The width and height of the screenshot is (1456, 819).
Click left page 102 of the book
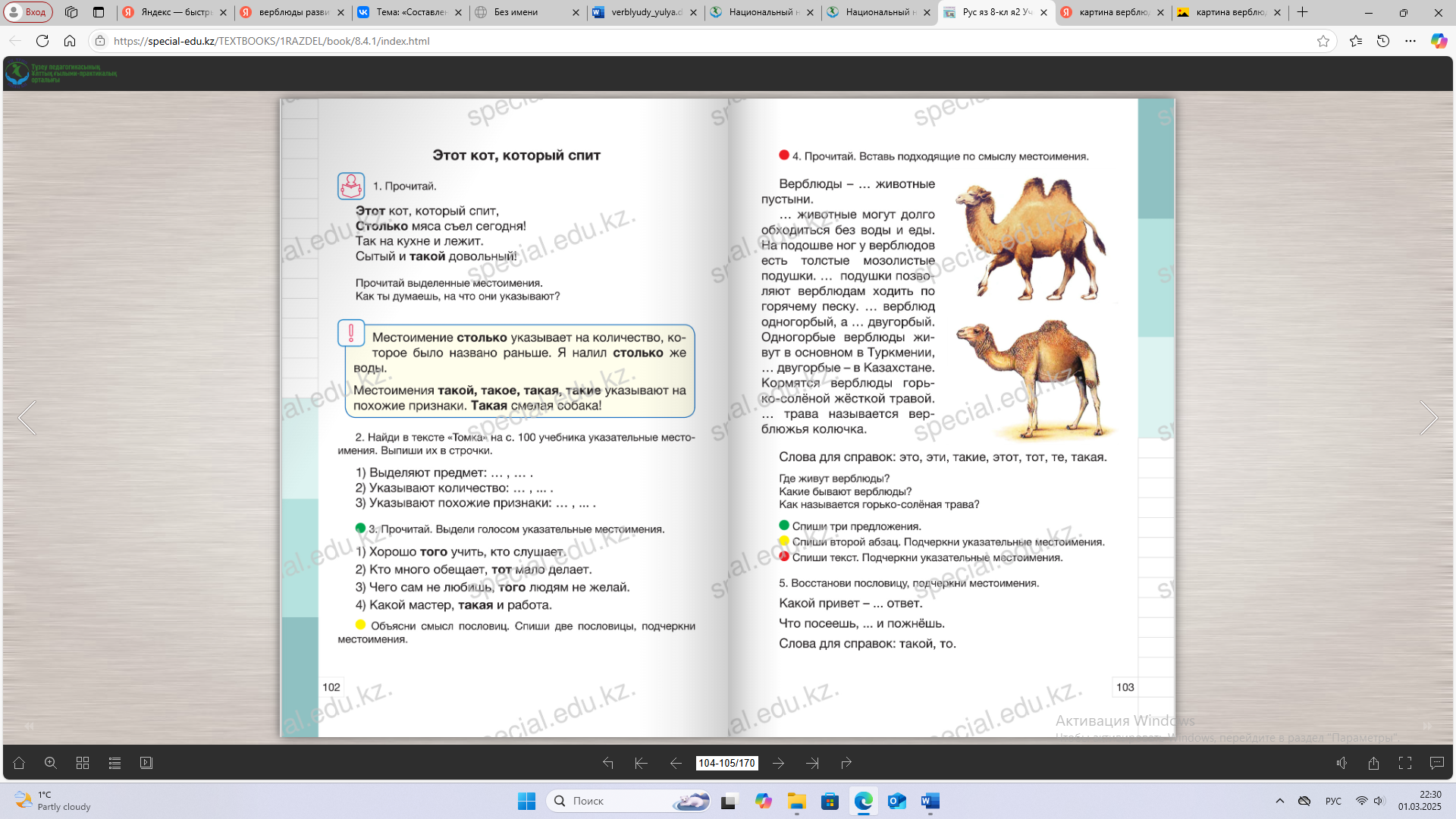504,418
